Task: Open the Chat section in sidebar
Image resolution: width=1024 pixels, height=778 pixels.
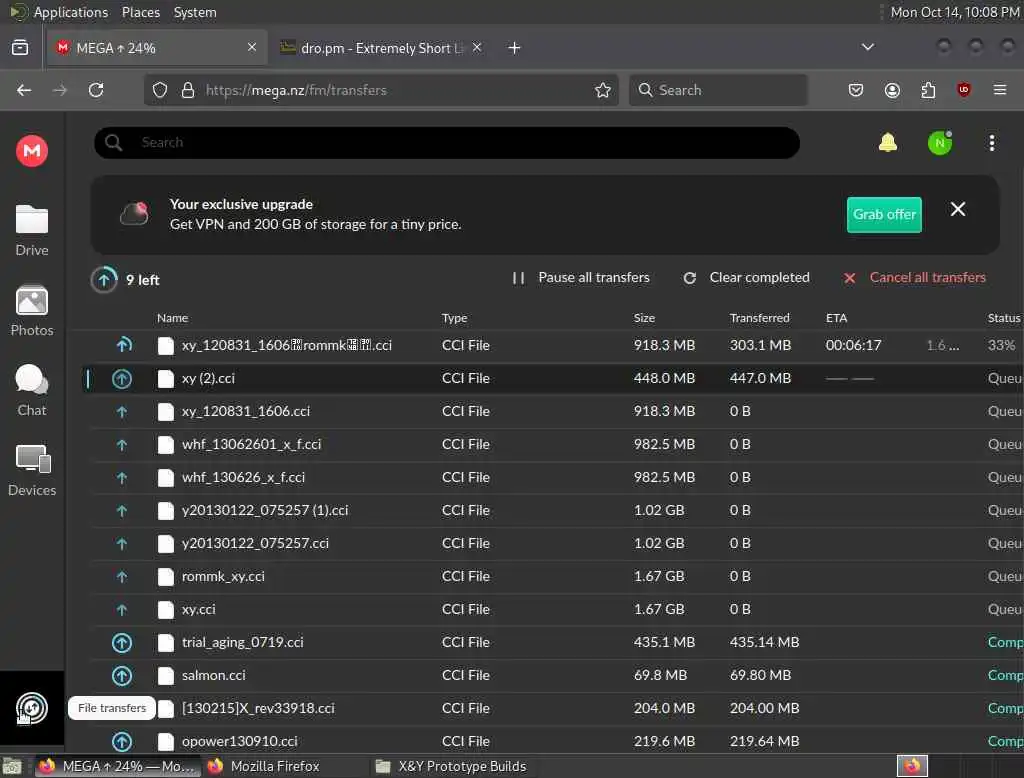Action: click(31, 391)
